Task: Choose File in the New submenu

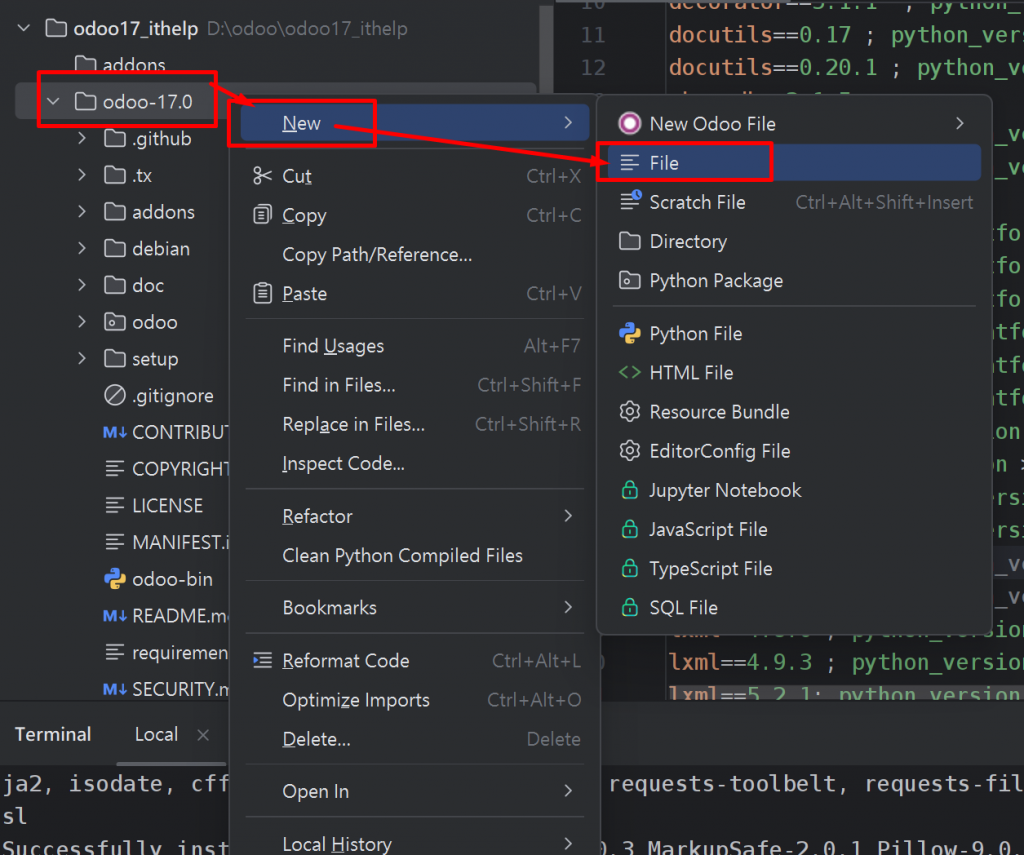Action: coord(794,163)
